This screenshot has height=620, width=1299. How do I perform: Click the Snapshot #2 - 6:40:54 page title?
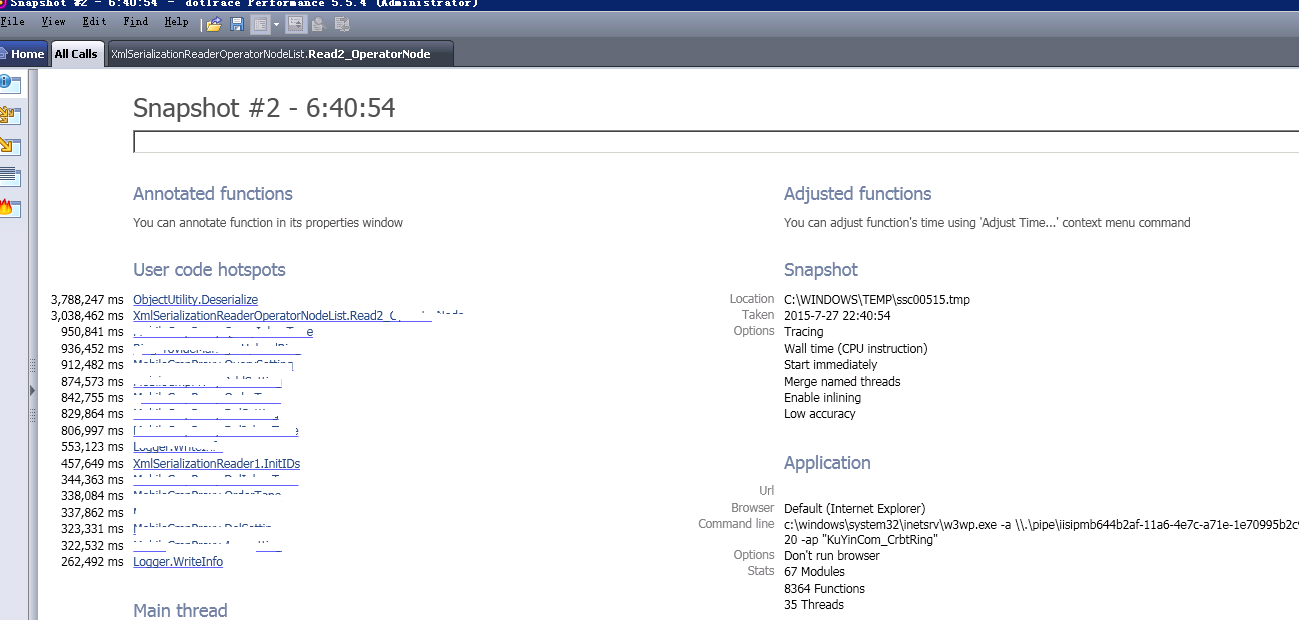click(x=264, y=108)
